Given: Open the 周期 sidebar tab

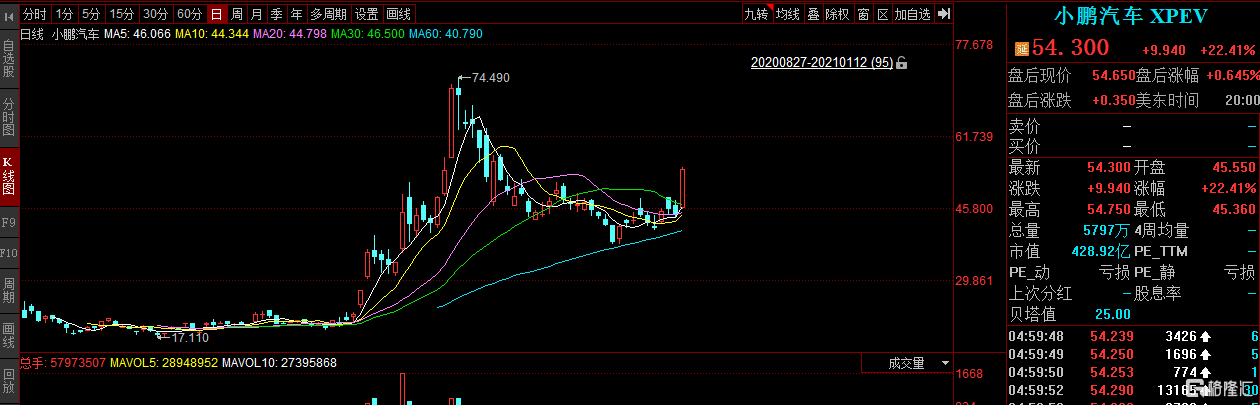Looking at the screenshot, I should point(9,291).
